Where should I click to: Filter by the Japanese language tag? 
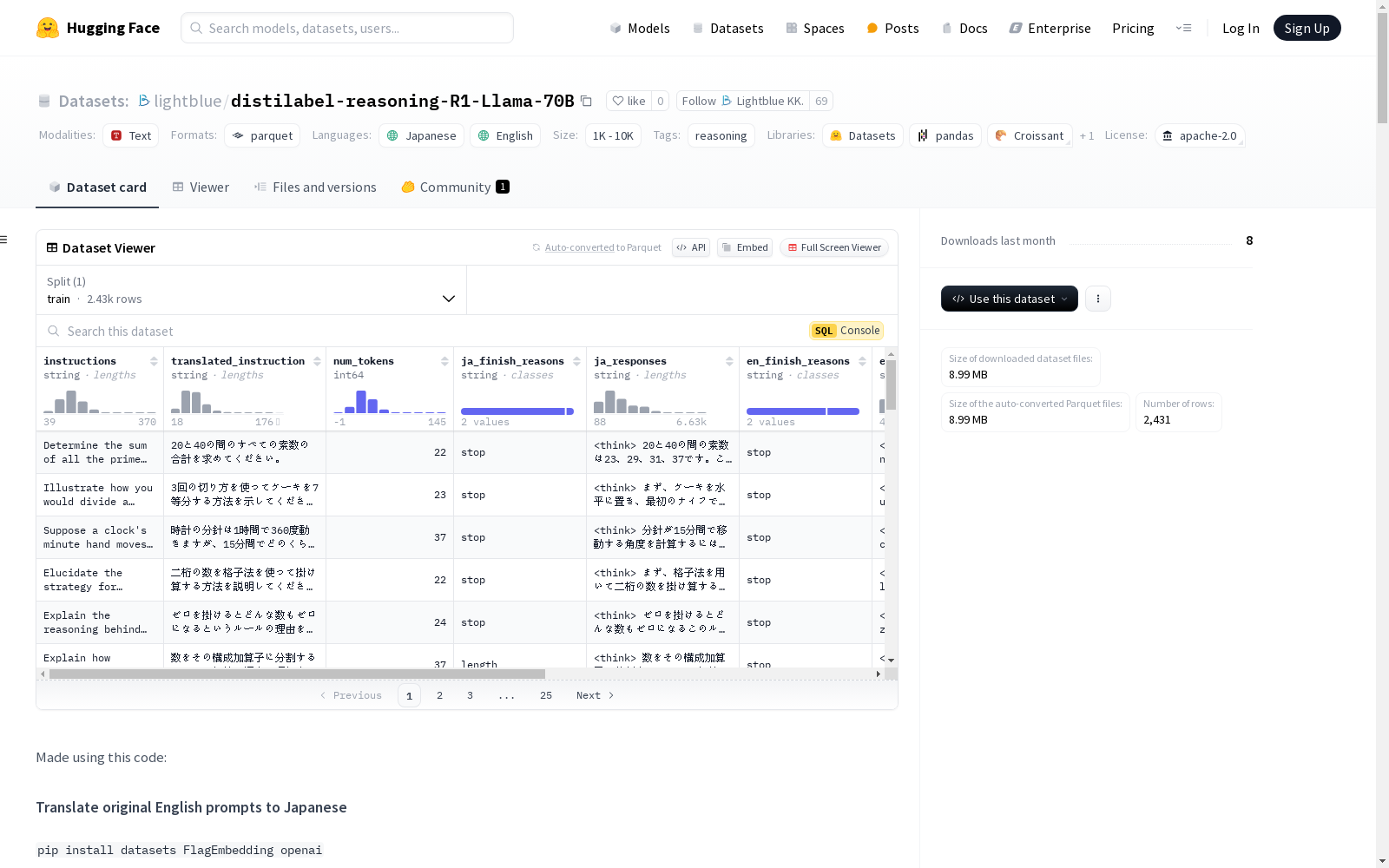pyautogui.click(x=421, y=135)
